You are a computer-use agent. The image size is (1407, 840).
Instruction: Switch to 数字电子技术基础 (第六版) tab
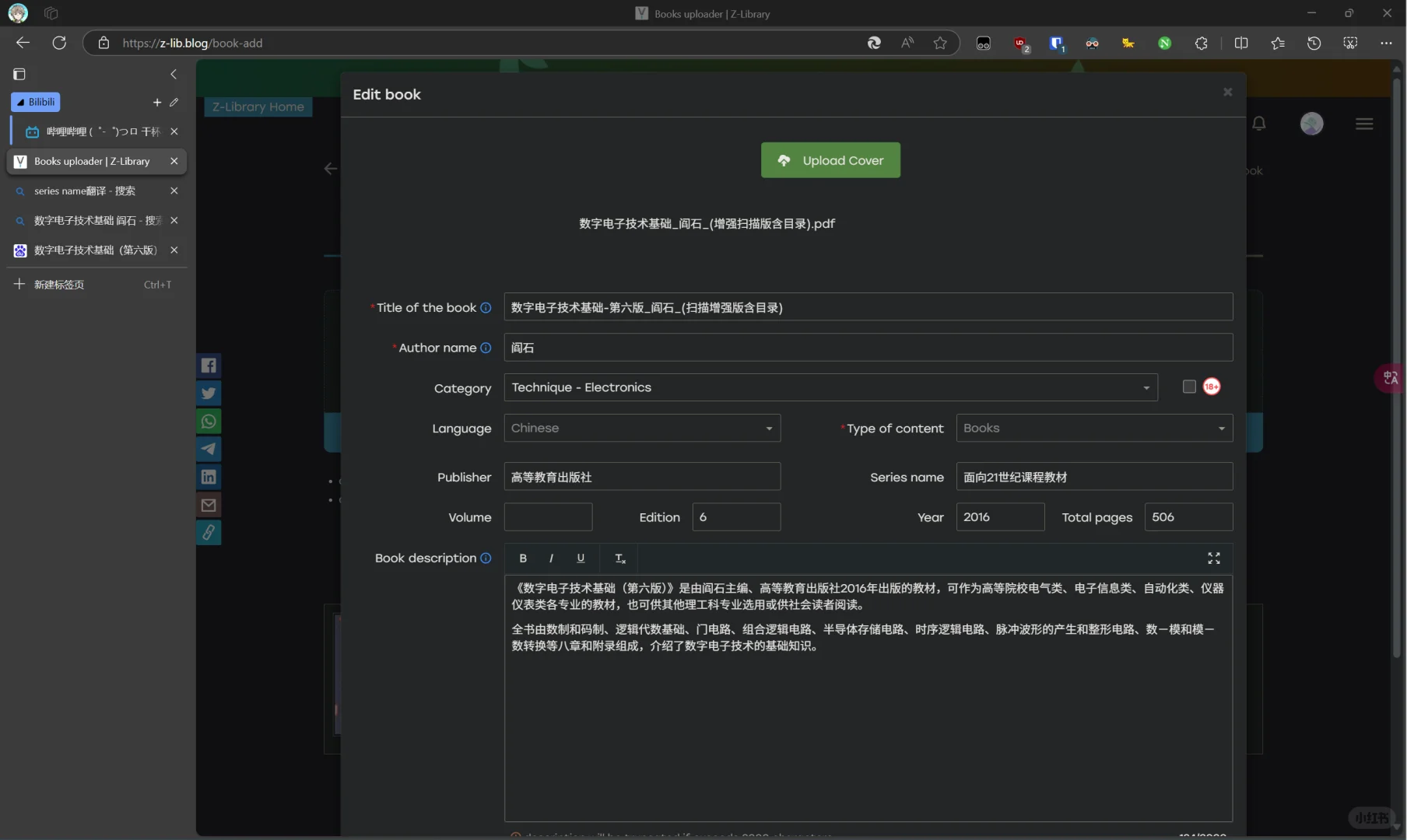coord(96,250)
